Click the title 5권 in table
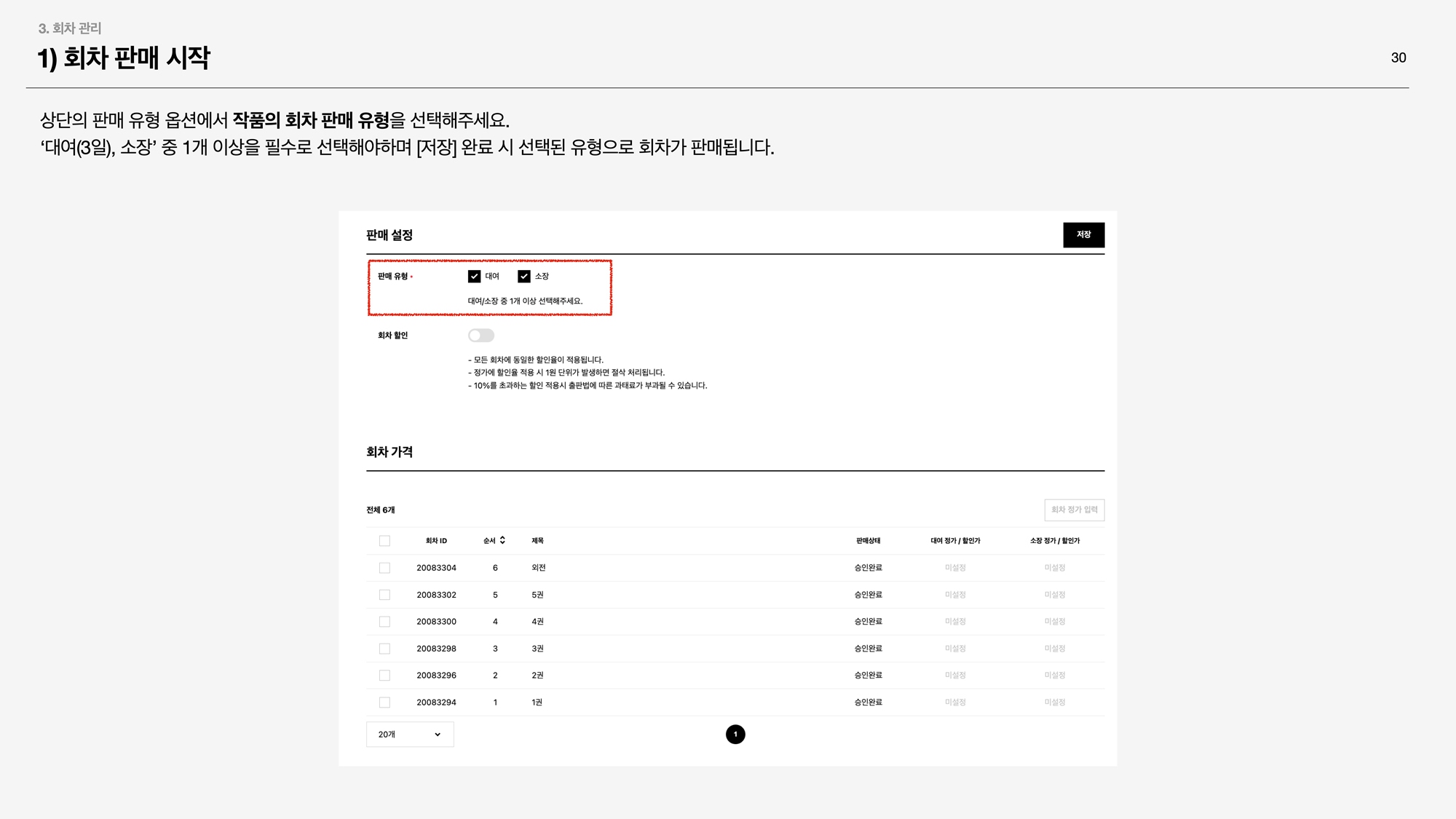1456x819 pixels. coord(537,595)
